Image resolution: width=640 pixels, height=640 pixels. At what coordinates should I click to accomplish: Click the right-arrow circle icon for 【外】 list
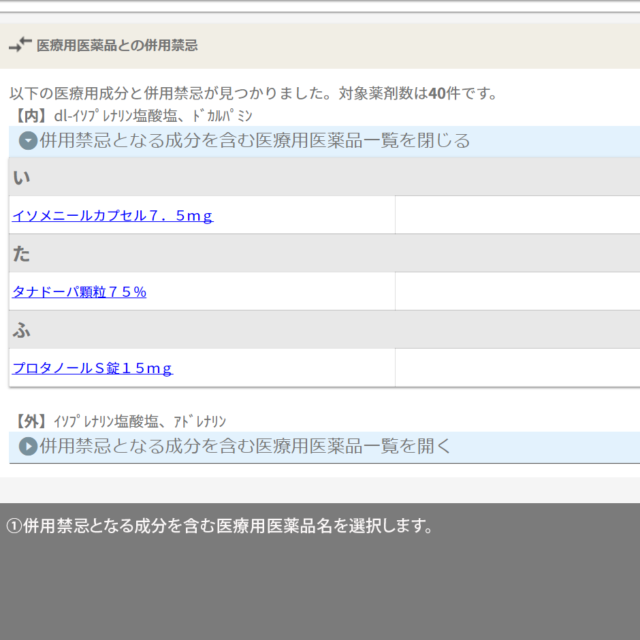29,447
